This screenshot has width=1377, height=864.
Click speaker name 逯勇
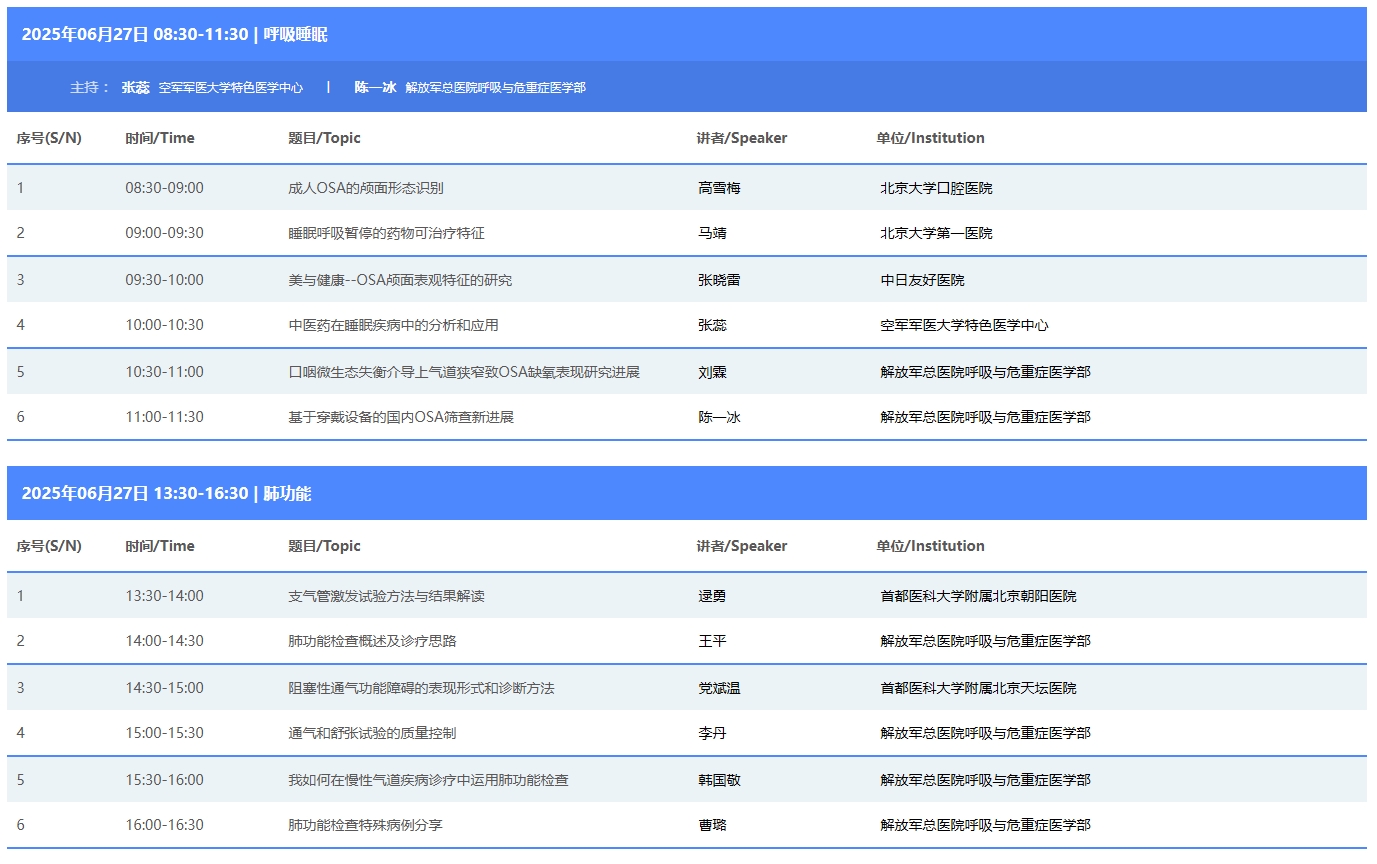(x=712, y=596)
